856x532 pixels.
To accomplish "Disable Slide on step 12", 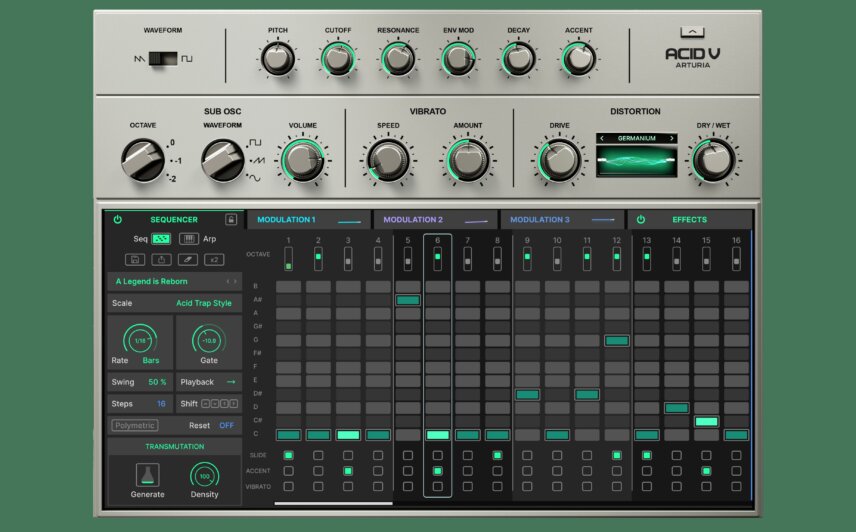I will click(x=616, y=455).
